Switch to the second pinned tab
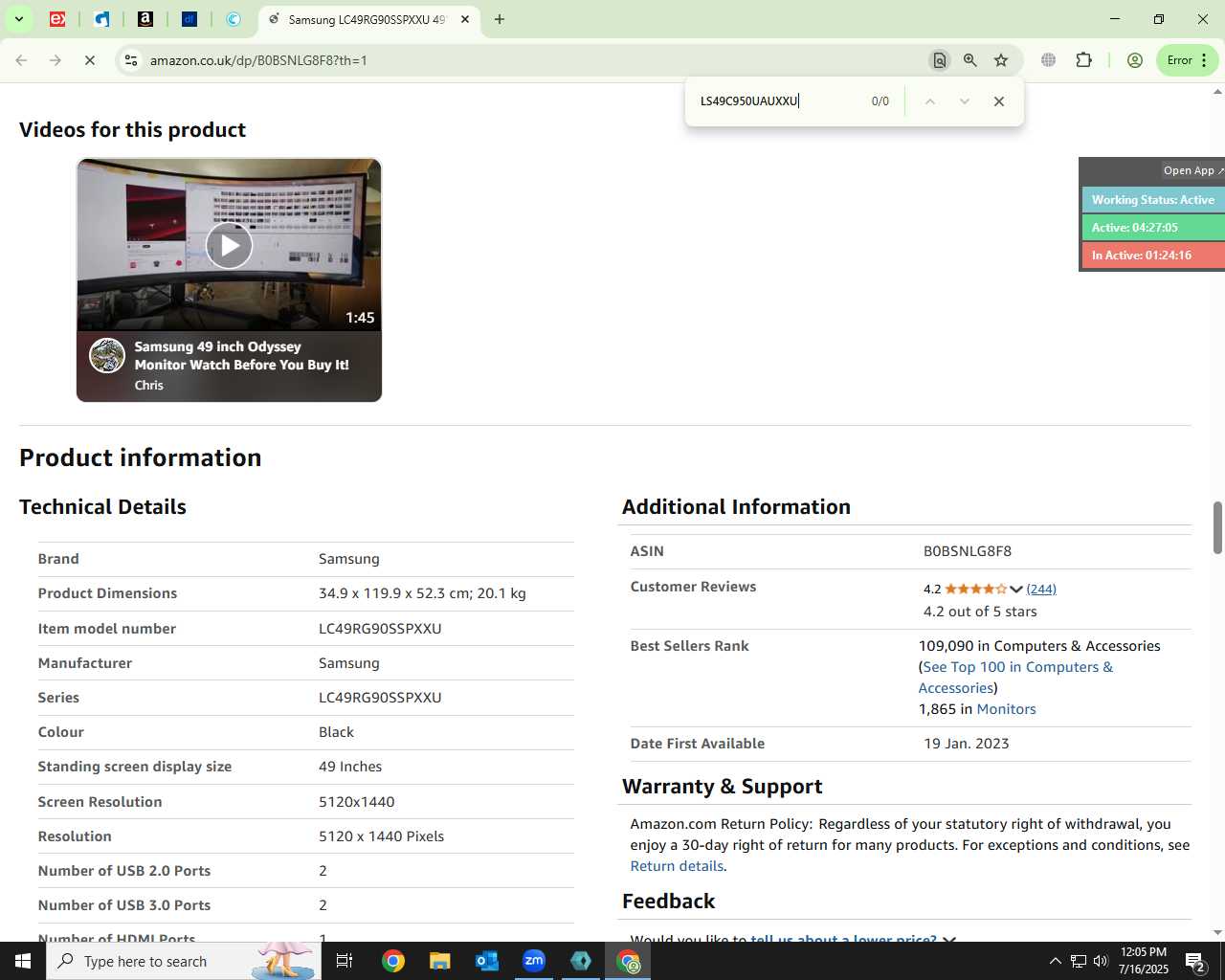This screenshot has width=1225, height=980. pyautogui.click(x=101, y=19)
